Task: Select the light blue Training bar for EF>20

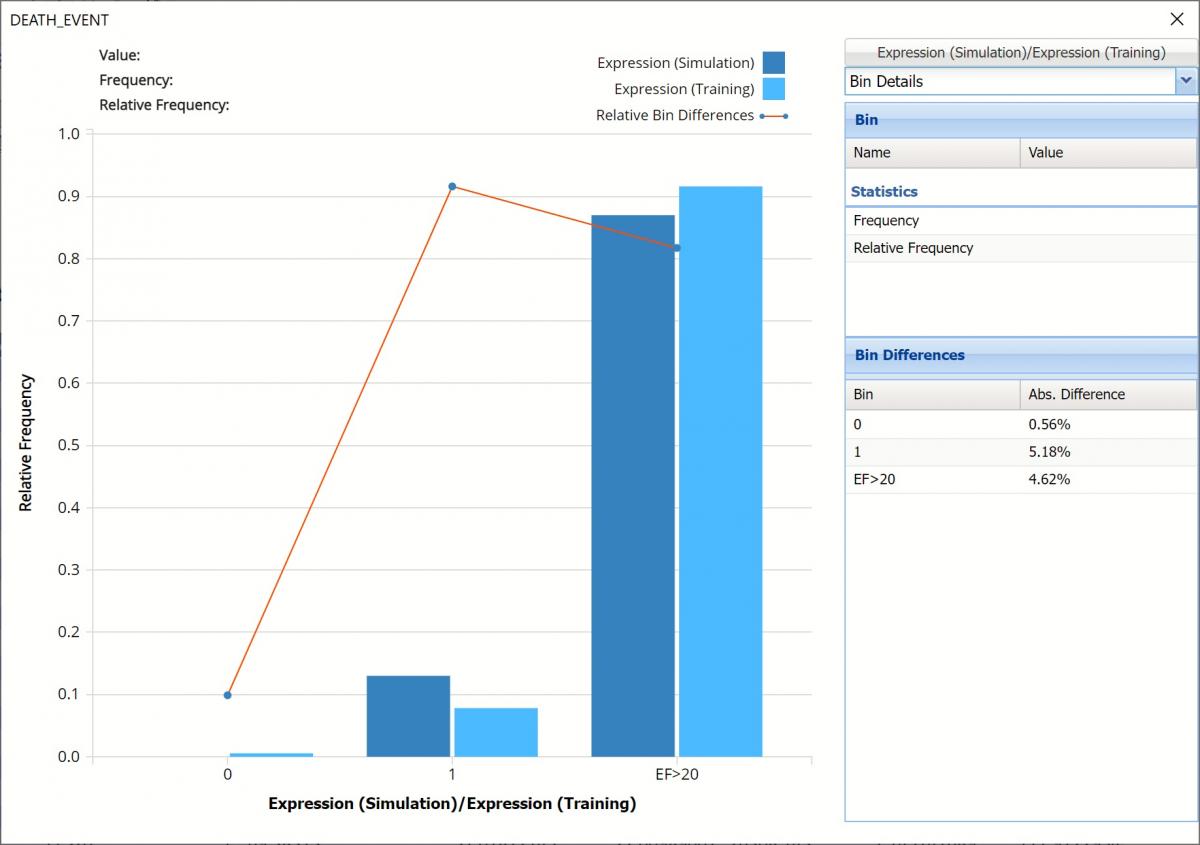Action: [720, 471]
